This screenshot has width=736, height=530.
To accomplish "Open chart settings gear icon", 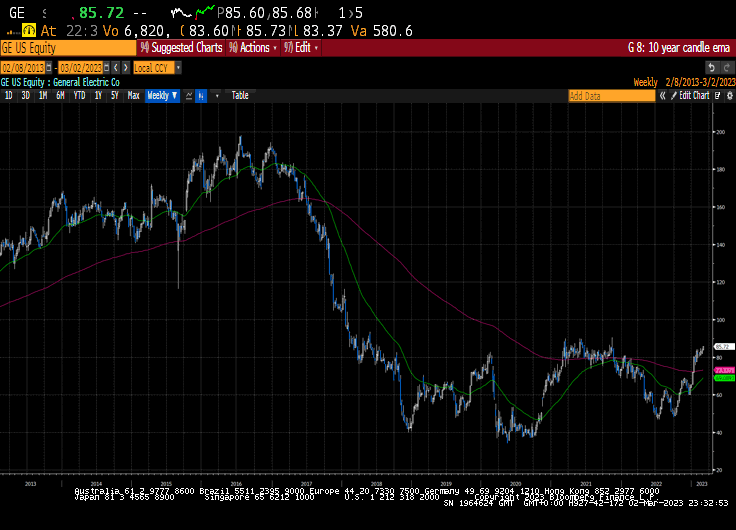I will (729, 96).
